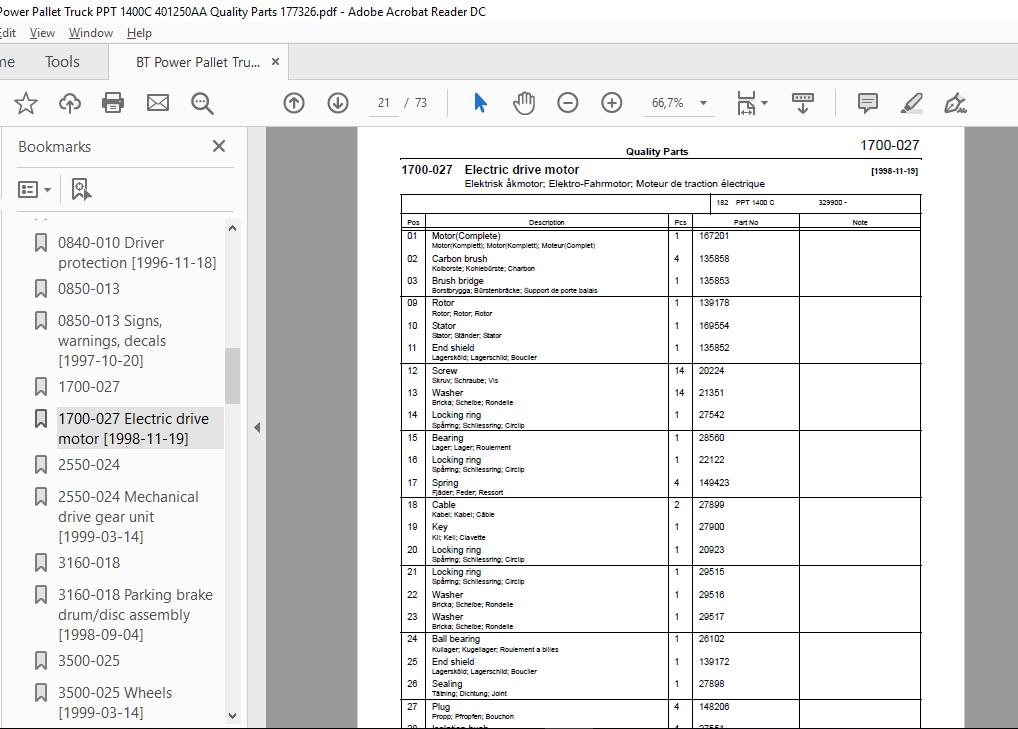Open the Window menu
Screen dimensions: 1018x729
[91, 33]
